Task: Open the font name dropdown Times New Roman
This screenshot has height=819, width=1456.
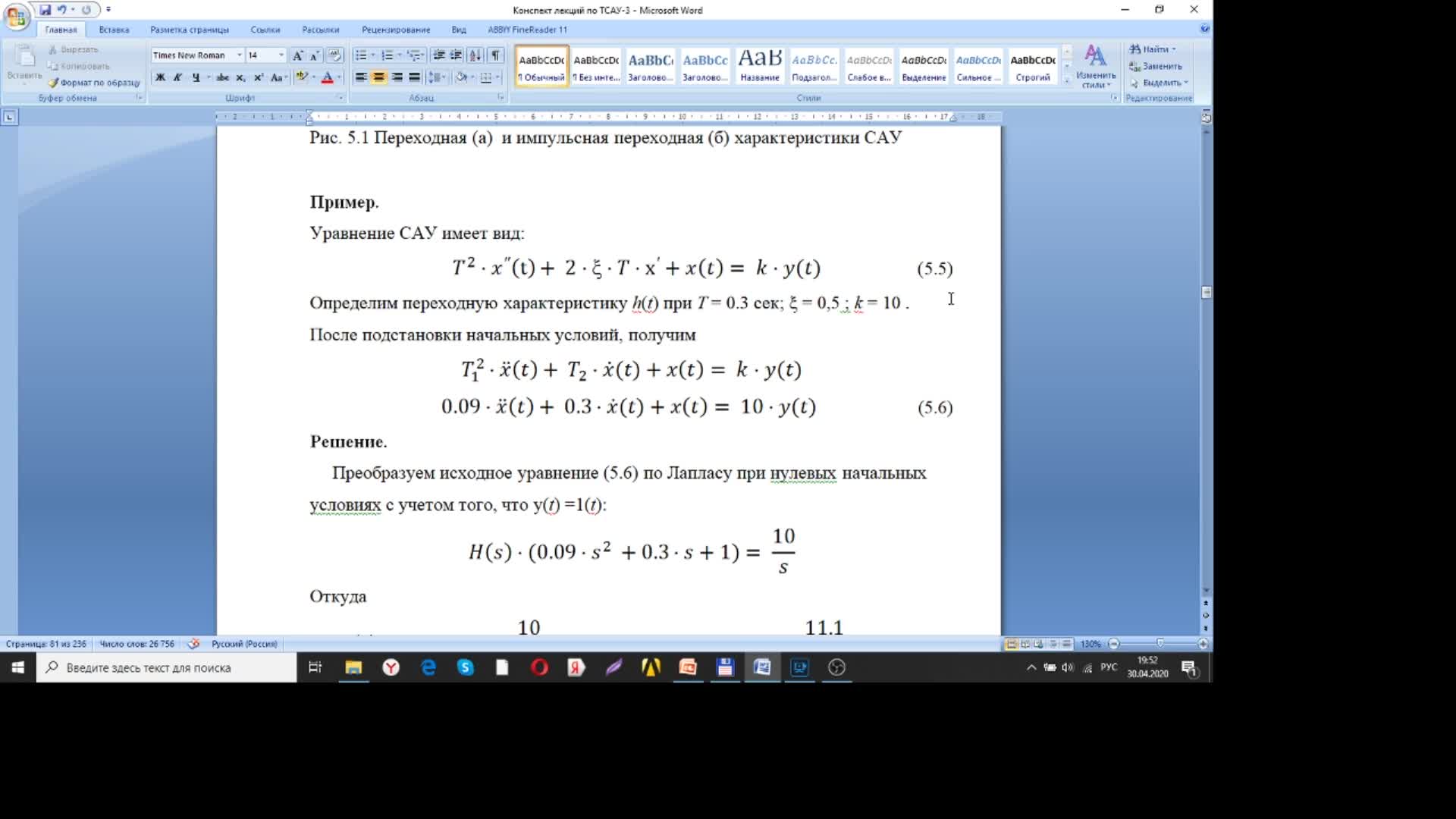Action: [239, 55]
